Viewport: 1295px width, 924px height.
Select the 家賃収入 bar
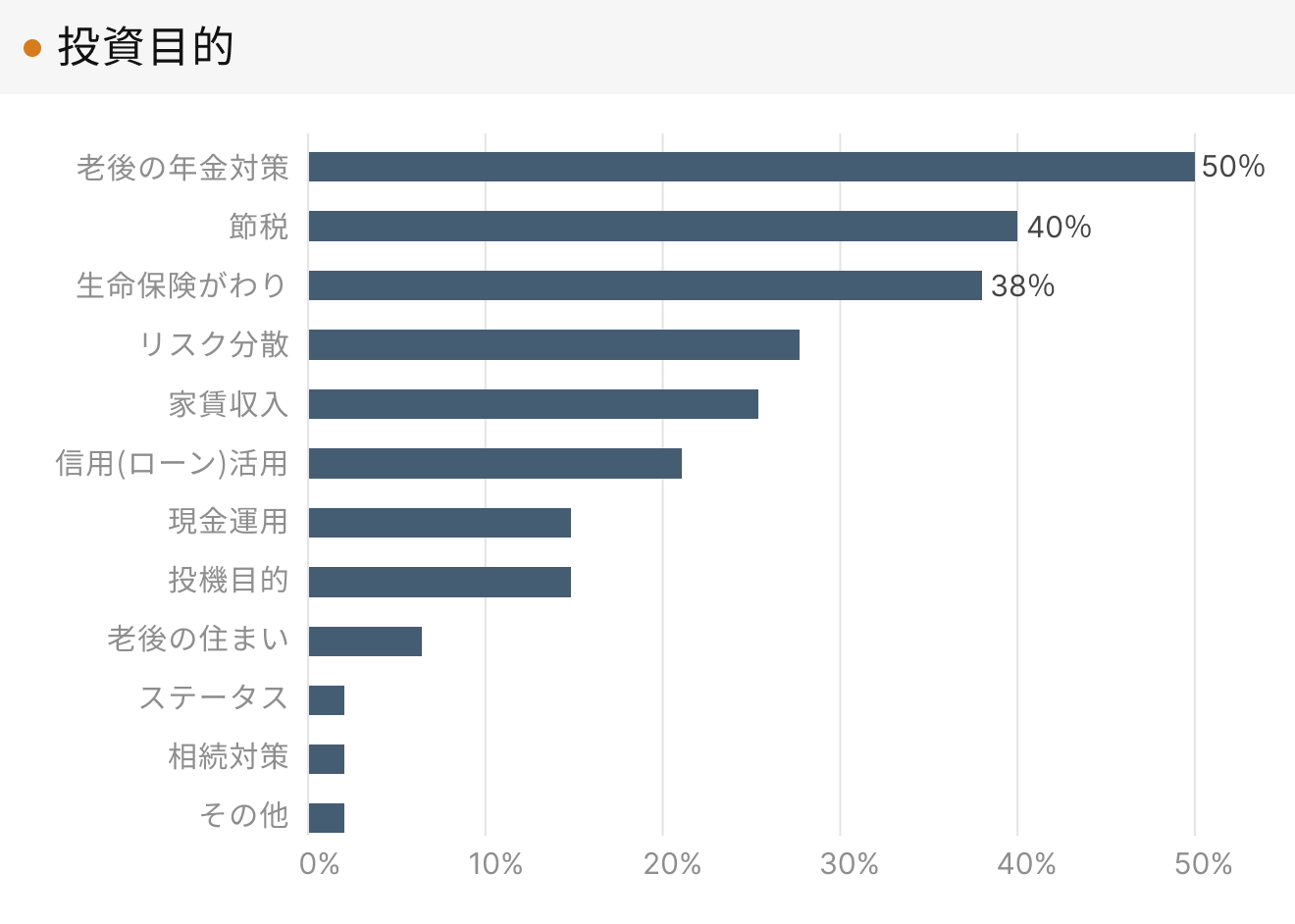click(534, 404)
